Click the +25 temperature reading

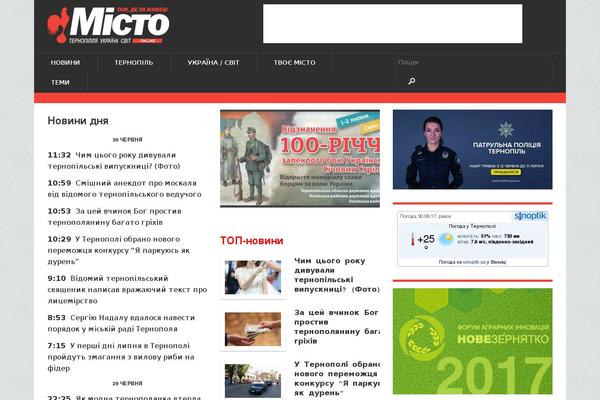pyautogui.click(x=426, y=239)
